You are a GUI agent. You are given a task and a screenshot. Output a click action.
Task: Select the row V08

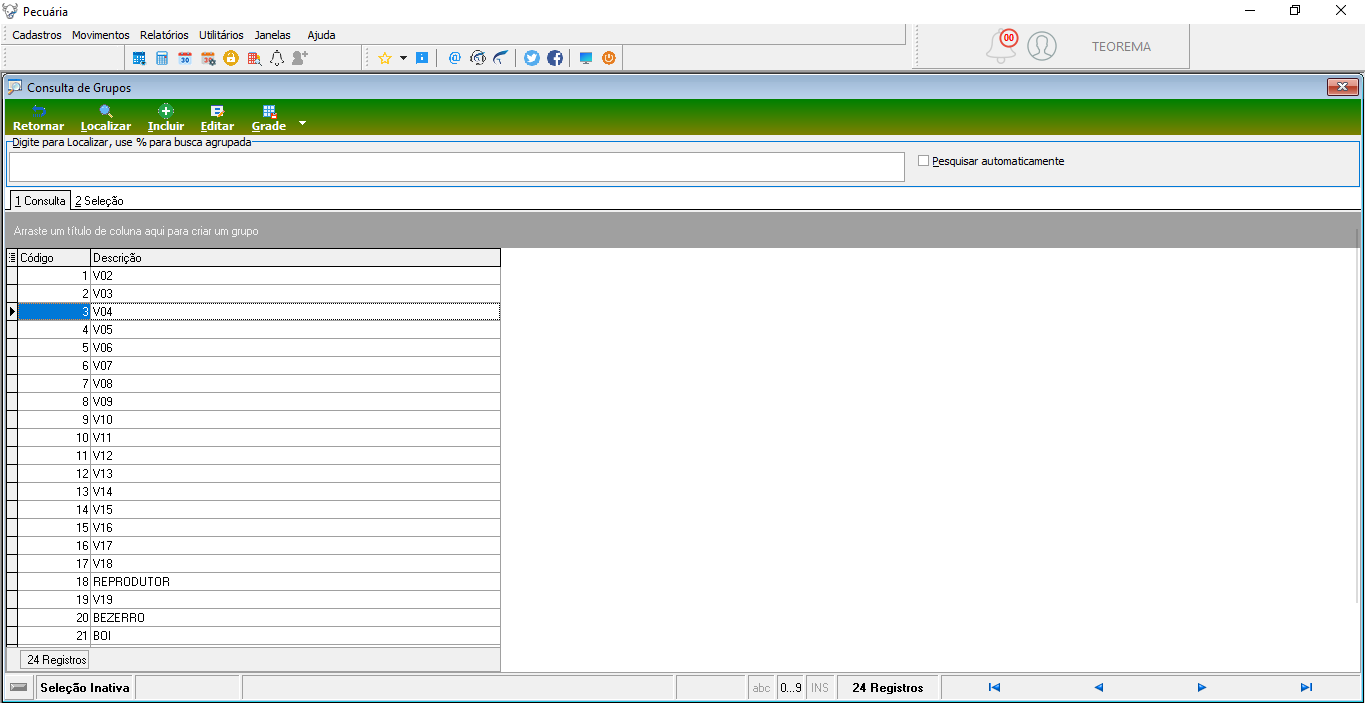pos(259,383)
